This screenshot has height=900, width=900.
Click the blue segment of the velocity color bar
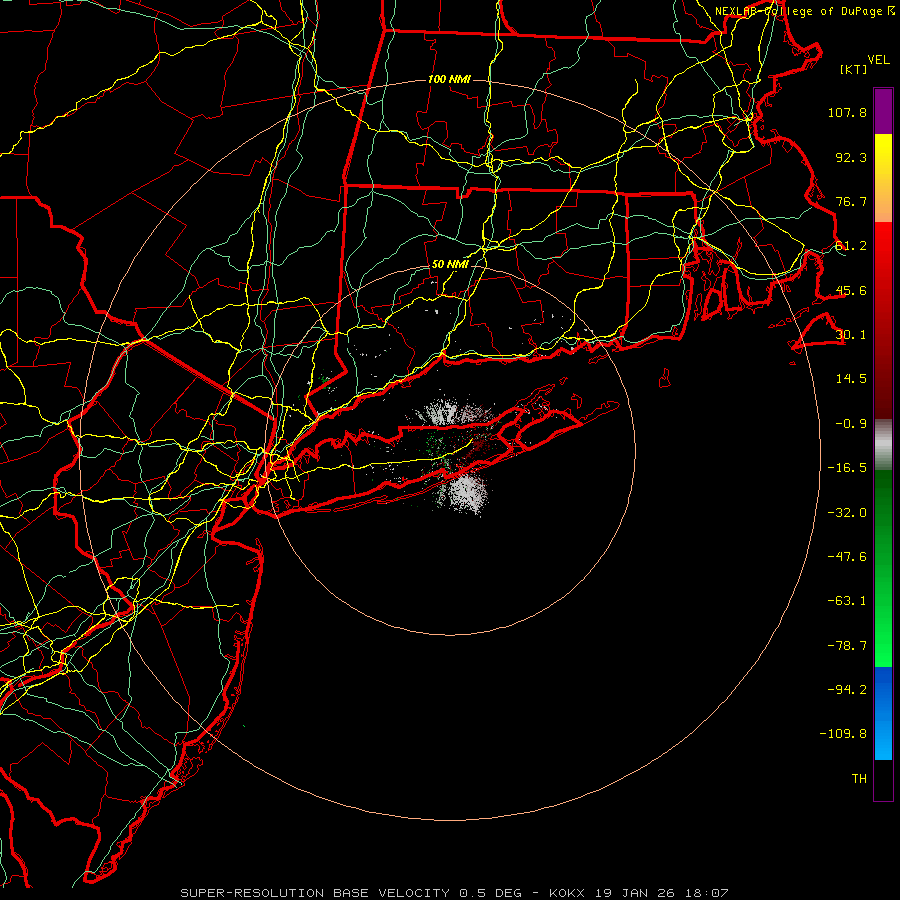(x=883, y=713)
